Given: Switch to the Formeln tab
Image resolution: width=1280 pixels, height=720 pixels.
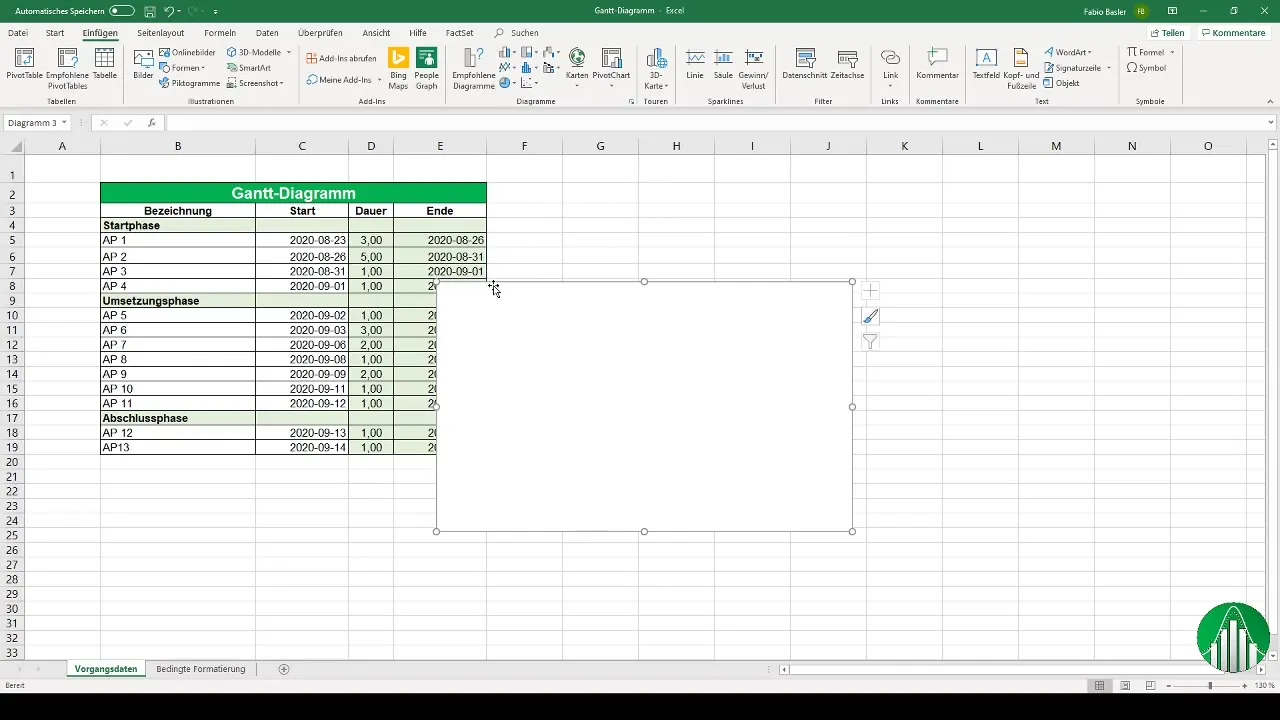Looking at the screenshot, I should [219, 33].
